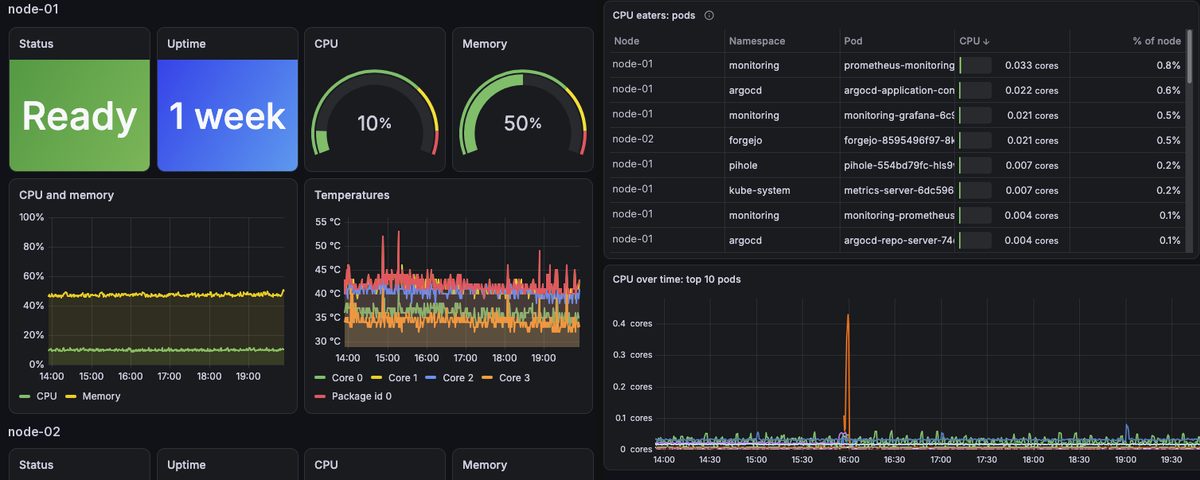Screen dimensions: 1200x480
Task: Click the 0.2% value in metrics-server row
Action: point(1168,190)
